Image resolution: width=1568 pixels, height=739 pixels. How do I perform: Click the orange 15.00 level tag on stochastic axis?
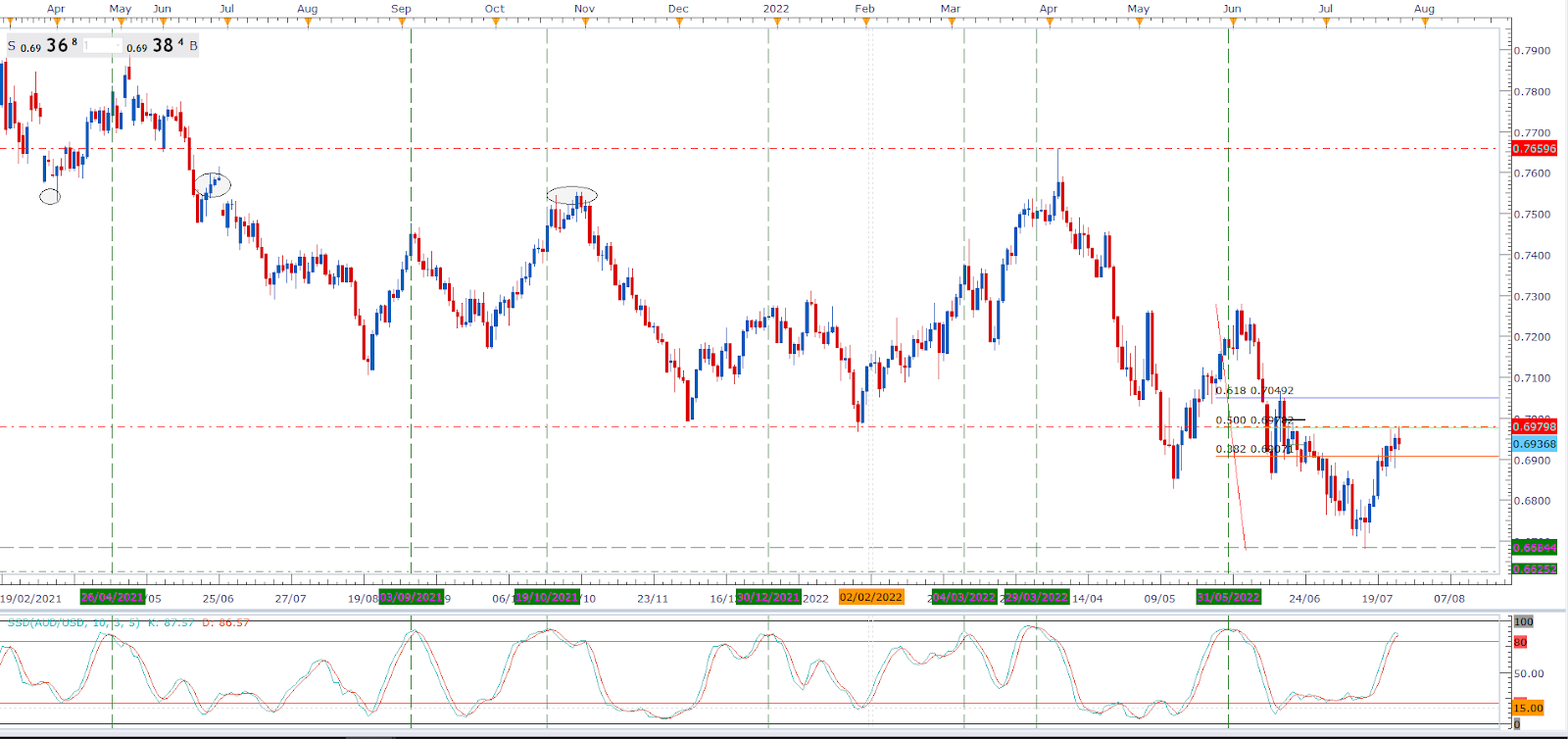1528,708
